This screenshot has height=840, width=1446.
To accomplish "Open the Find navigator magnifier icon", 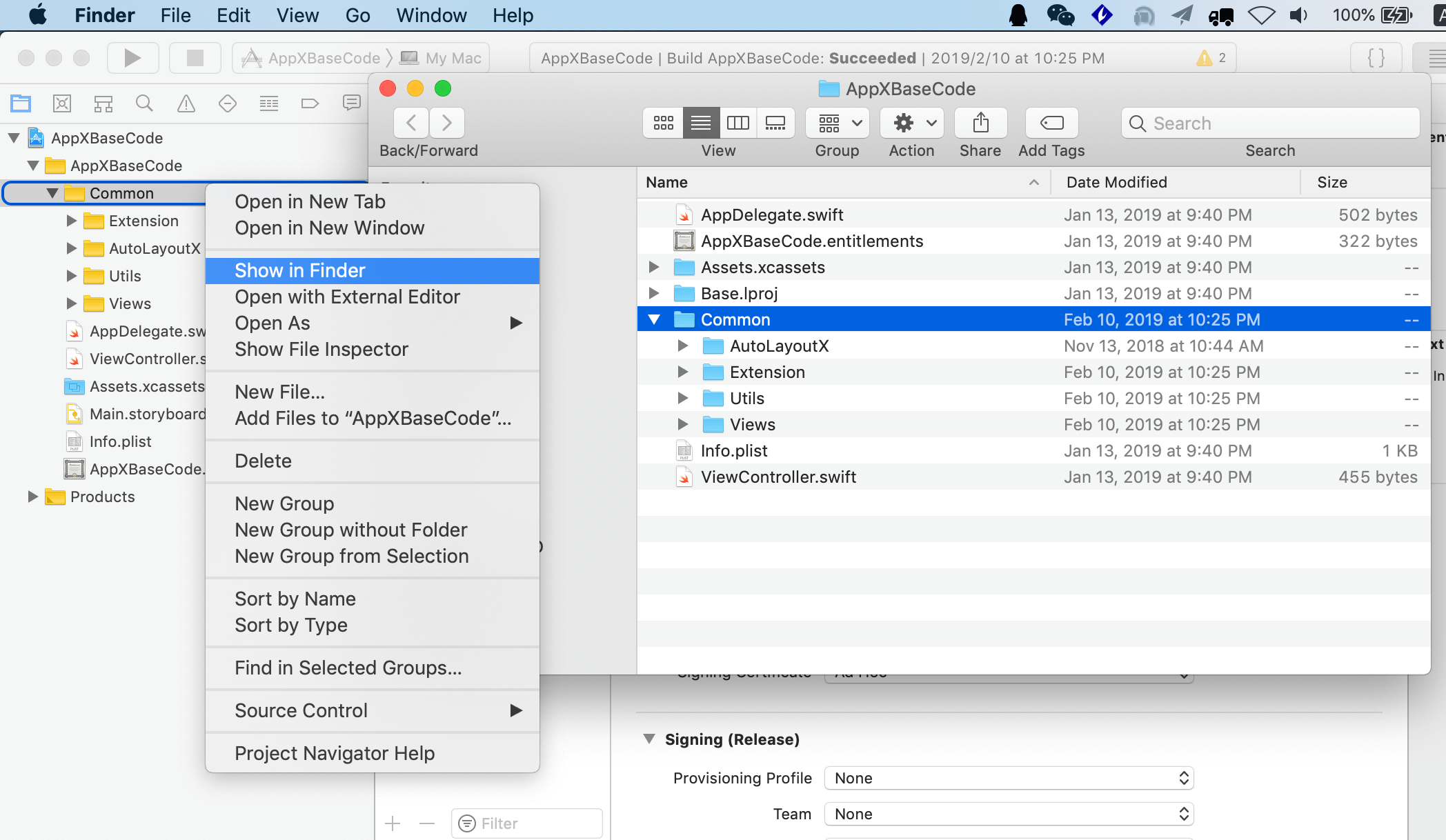I will [144, 103].
